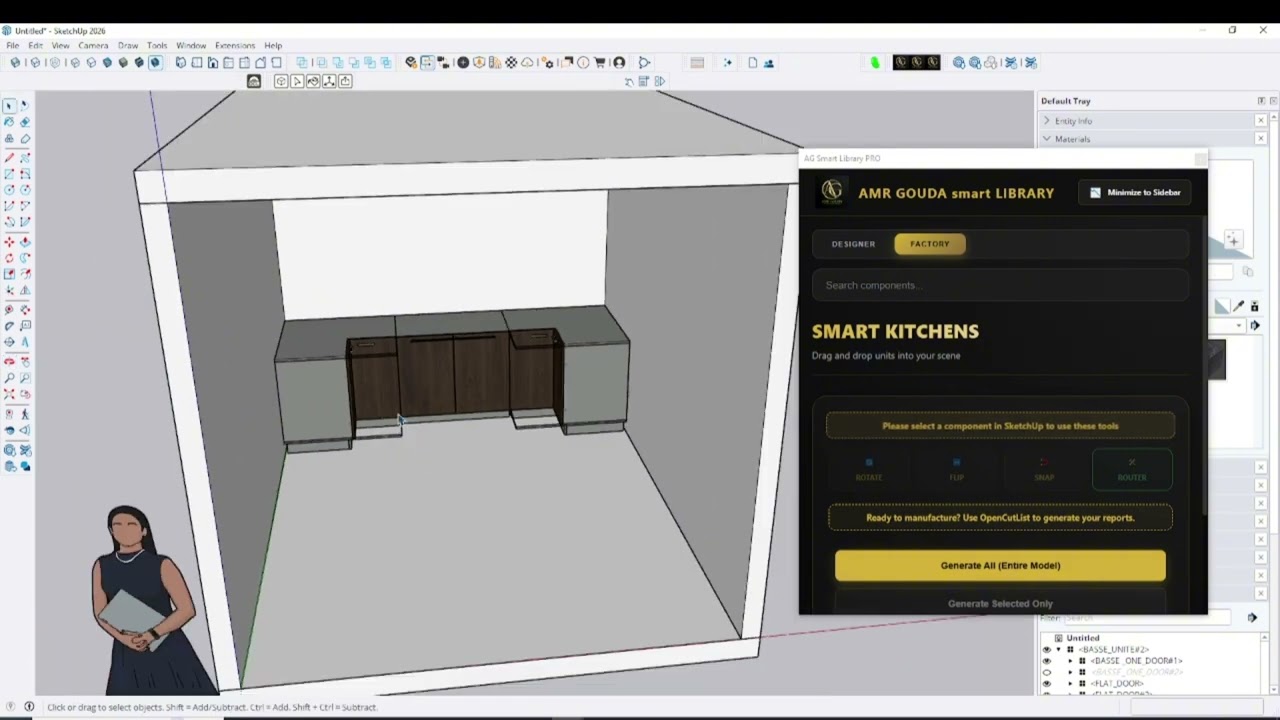
Task: Click the user account profile icon
Action: pyautogui.click(x=619, y=63)
